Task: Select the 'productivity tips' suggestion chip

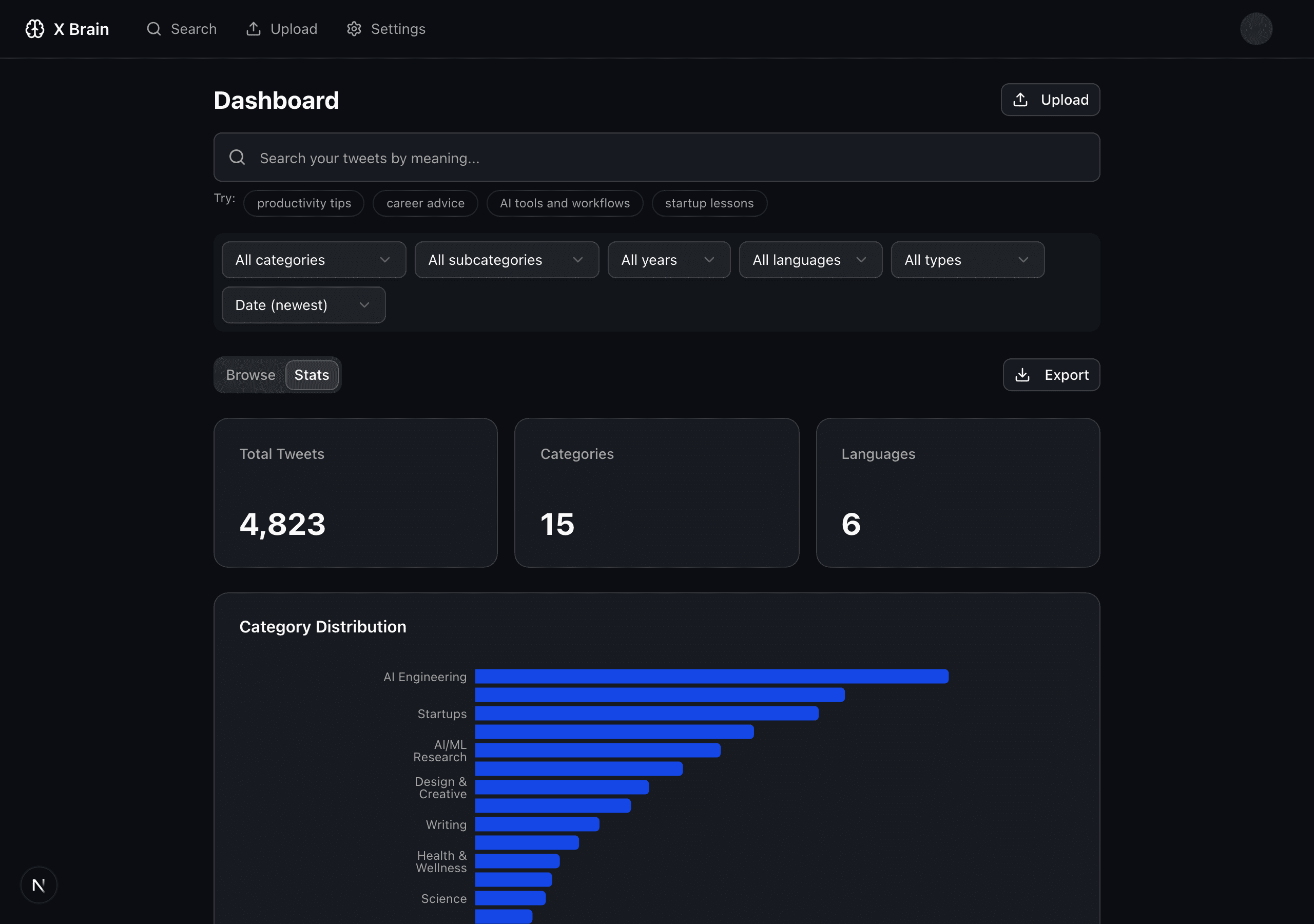Action: tap(304, 203)
